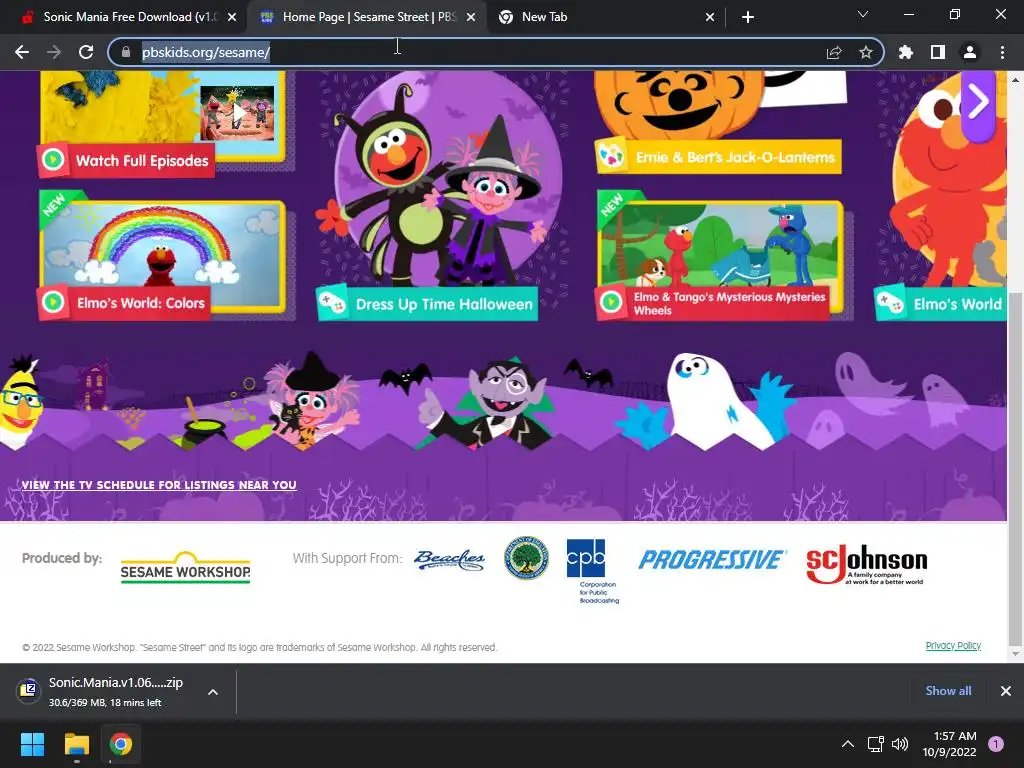This screenshot has width=1024, height=768.
Task: Click green play icon on Watch Full Episodes
Action: tap(53, 160)
